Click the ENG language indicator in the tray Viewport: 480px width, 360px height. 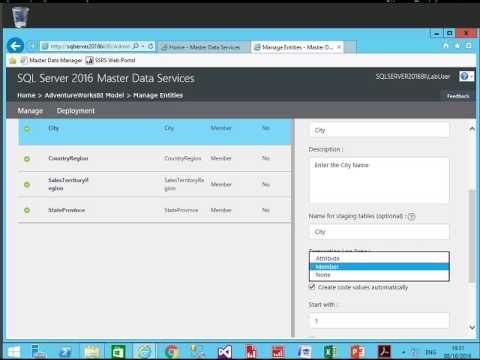pyautogui.click(x=431, y=352)
